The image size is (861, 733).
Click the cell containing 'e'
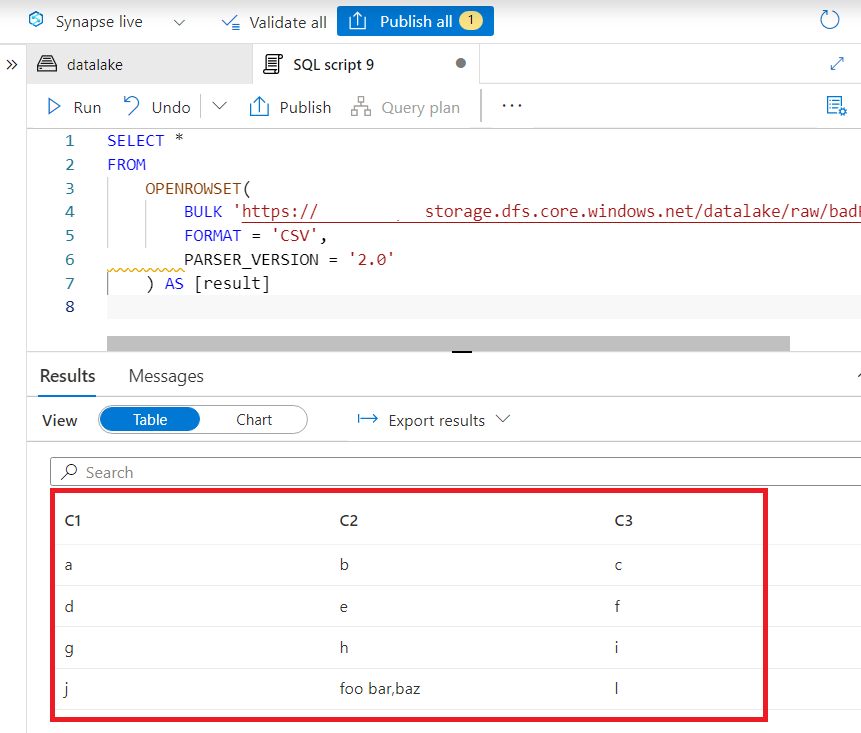click(344, 607)
